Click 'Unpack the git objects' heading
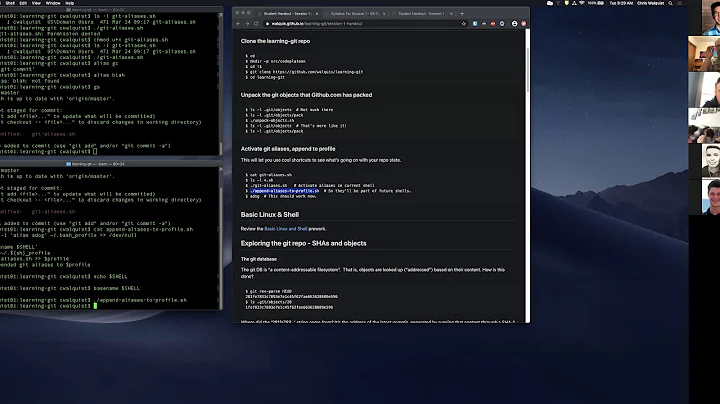 click(x=306, y=95)
